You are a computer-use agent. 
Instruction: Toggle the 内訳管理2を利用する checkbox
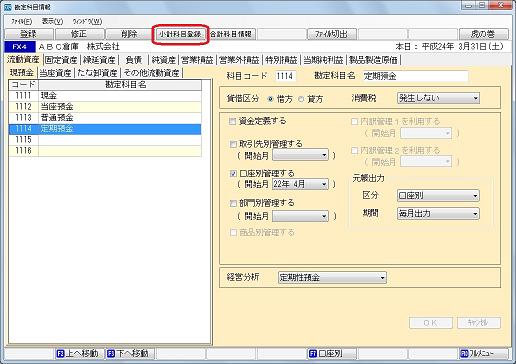point(355,151)
